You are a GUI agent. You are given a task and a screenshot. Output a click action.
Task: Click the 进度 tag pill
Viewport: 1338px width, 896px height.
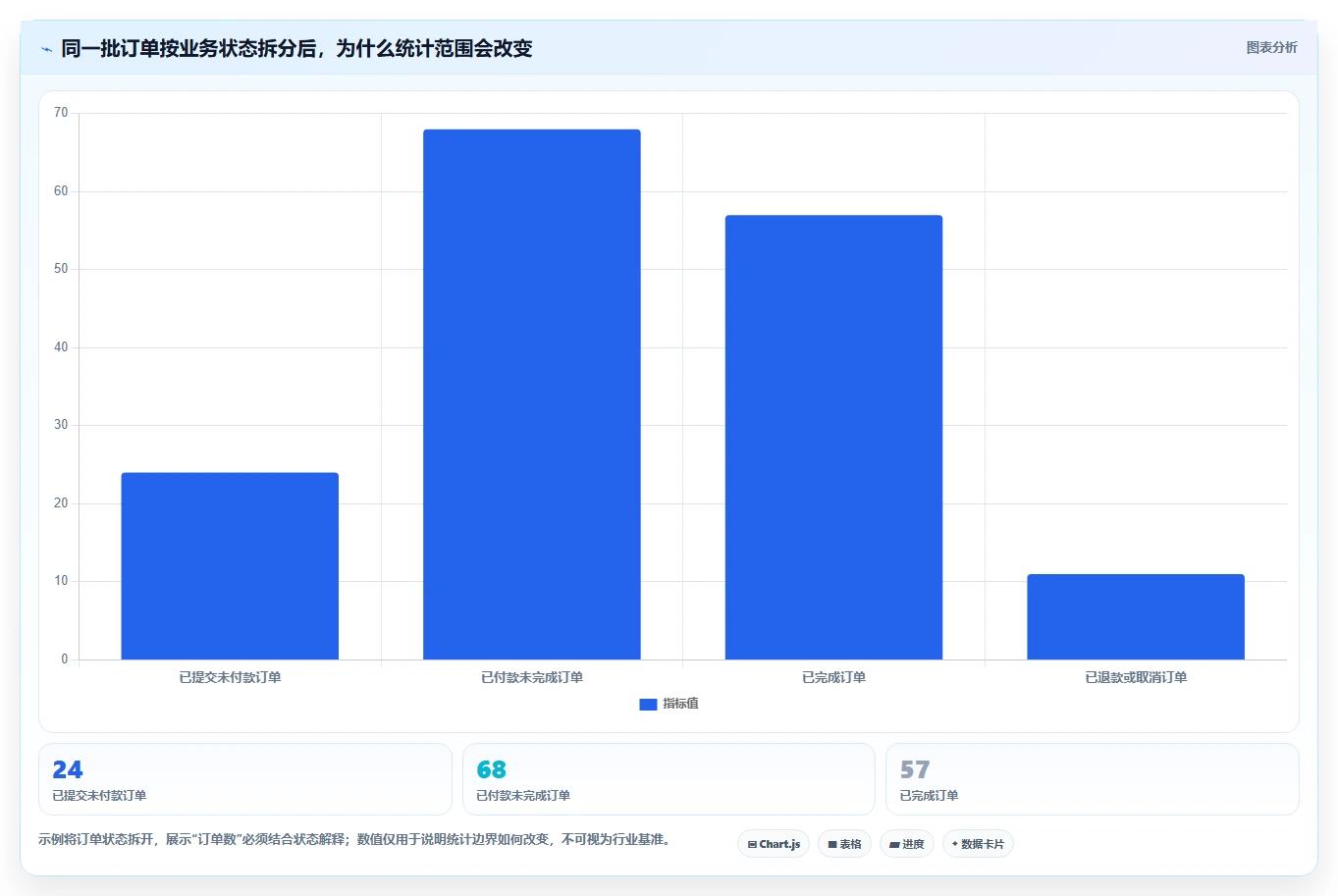click(x=906, y=844)
